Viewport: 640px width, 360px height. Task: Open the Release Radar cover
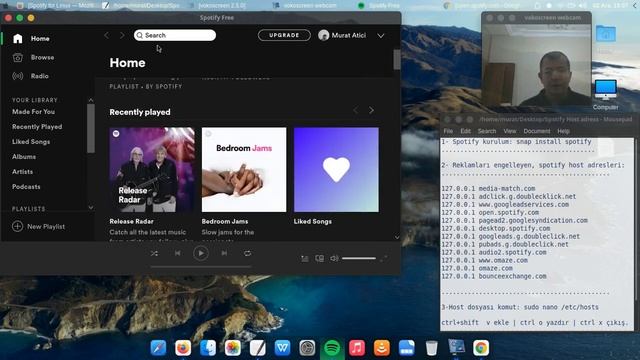click(x=152, y=169)
